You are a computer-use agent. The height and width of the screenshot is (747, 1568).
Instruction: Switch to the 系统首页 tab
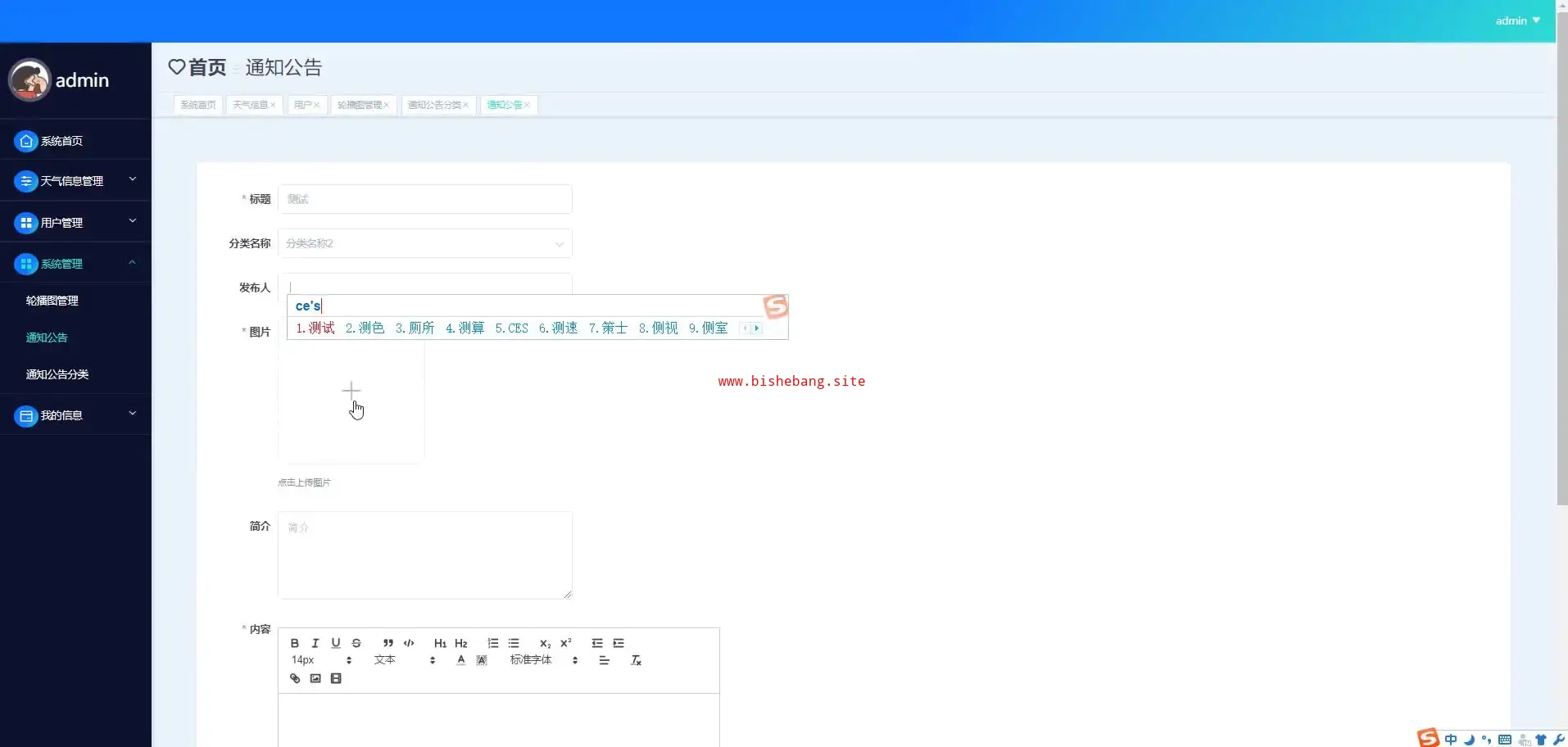click(x=198, y=105)
